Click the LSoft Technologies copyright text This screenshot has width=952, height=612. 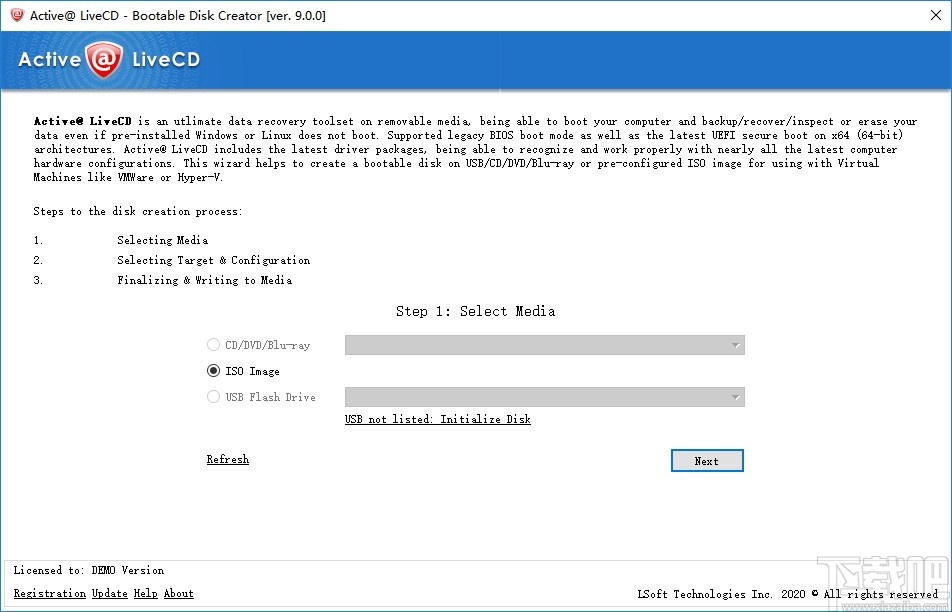[787, 594]
